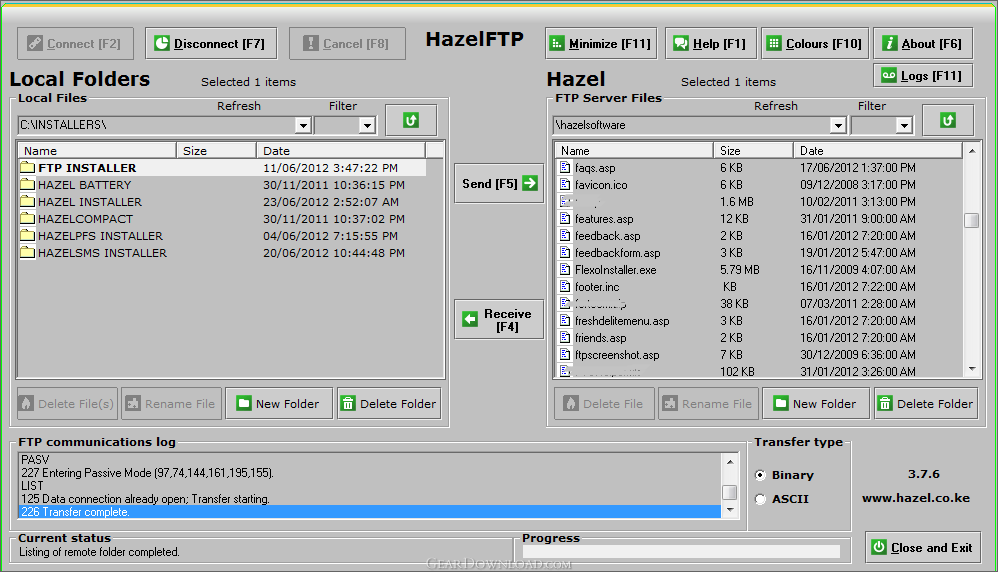Sort server files by Name column
The height and width of the screenshot is (572, 998).
point(635,151)
